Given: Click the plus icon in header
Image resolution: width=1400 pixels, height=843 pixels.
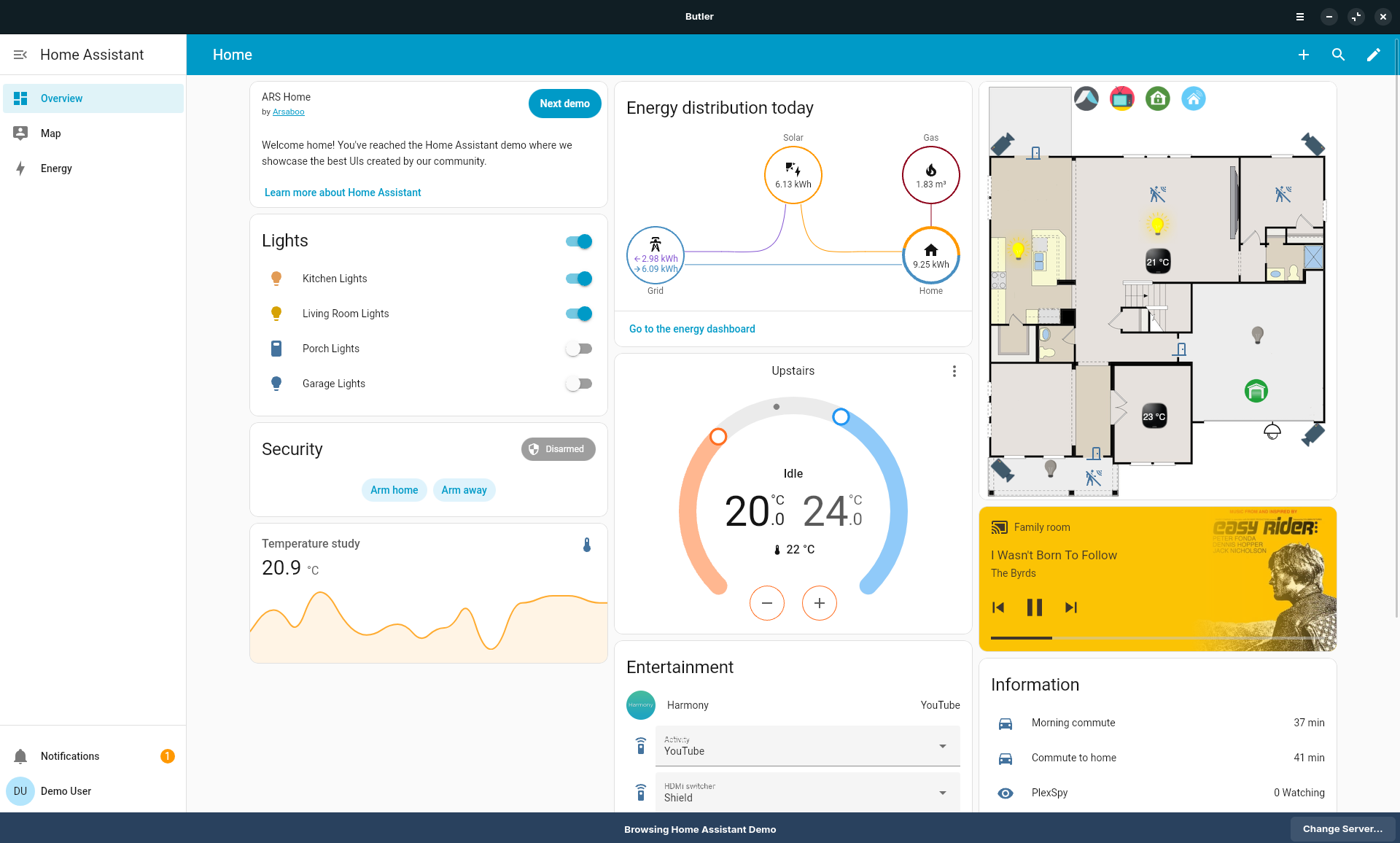Looking at the screenshot, I should (x=1304, y=55).
